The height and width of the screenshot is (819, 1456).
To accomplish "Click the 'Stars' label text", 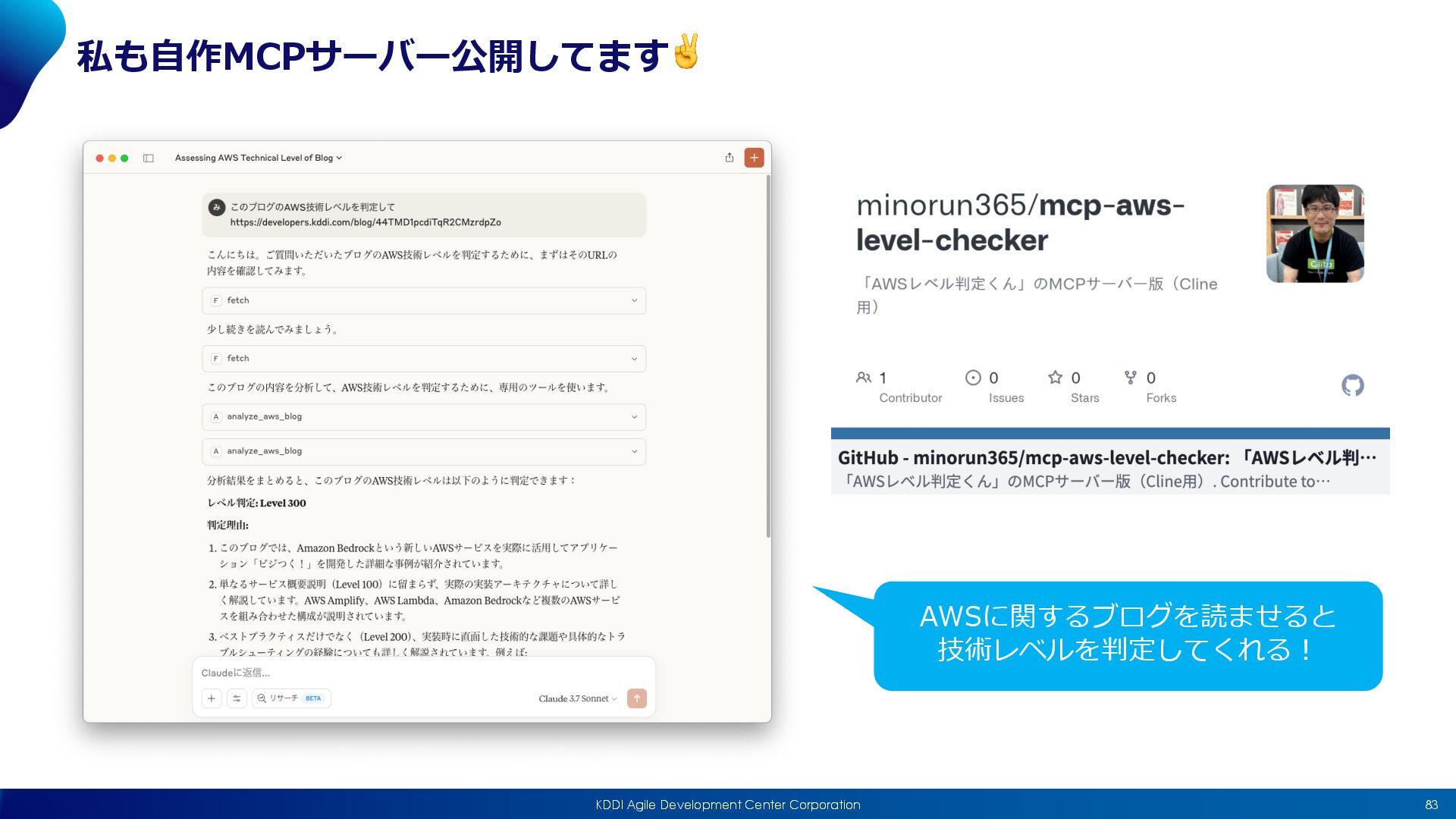I will [1084, 398].
